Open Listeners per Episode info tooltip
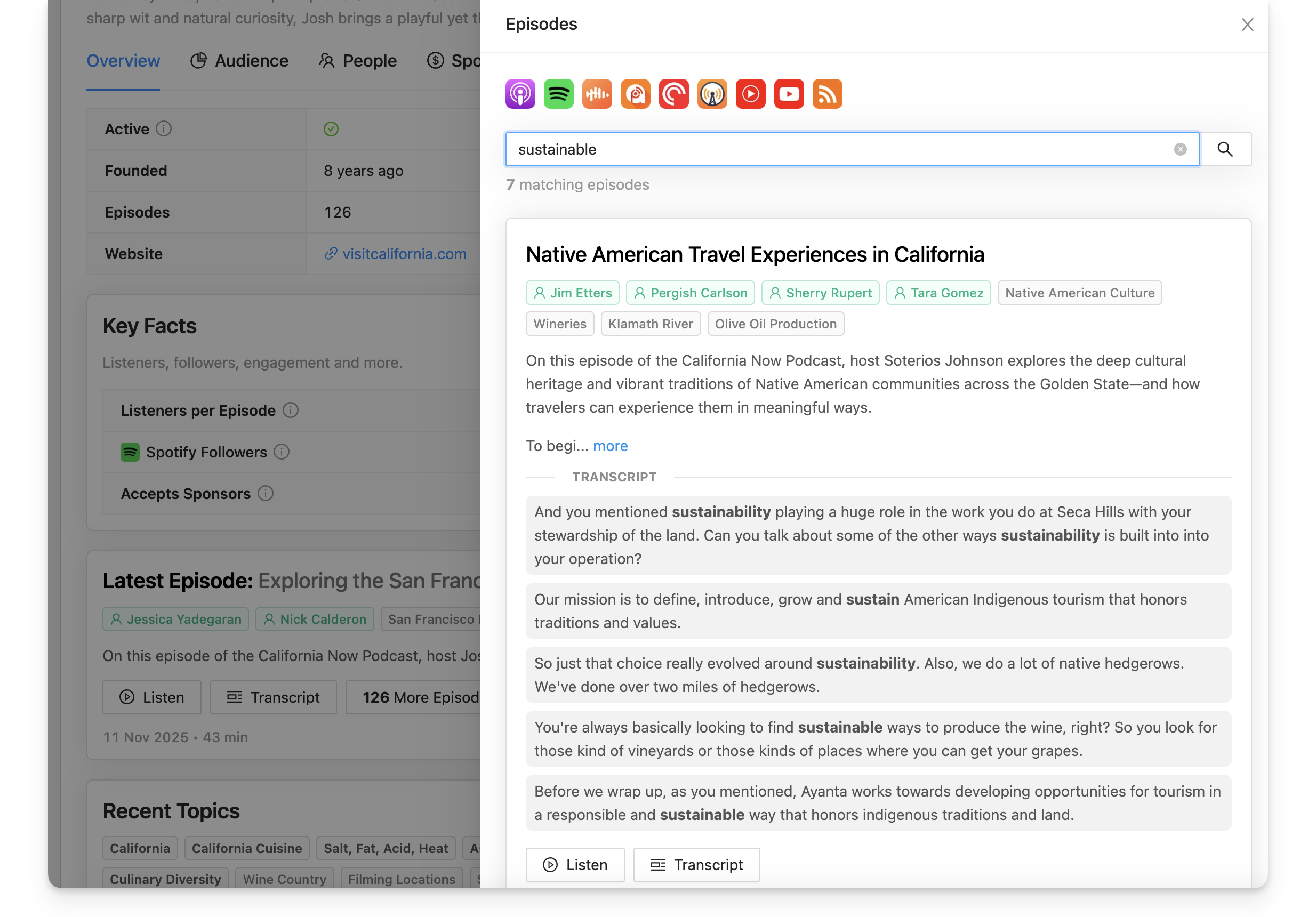 pyautogui.click(x=291, y=410)
